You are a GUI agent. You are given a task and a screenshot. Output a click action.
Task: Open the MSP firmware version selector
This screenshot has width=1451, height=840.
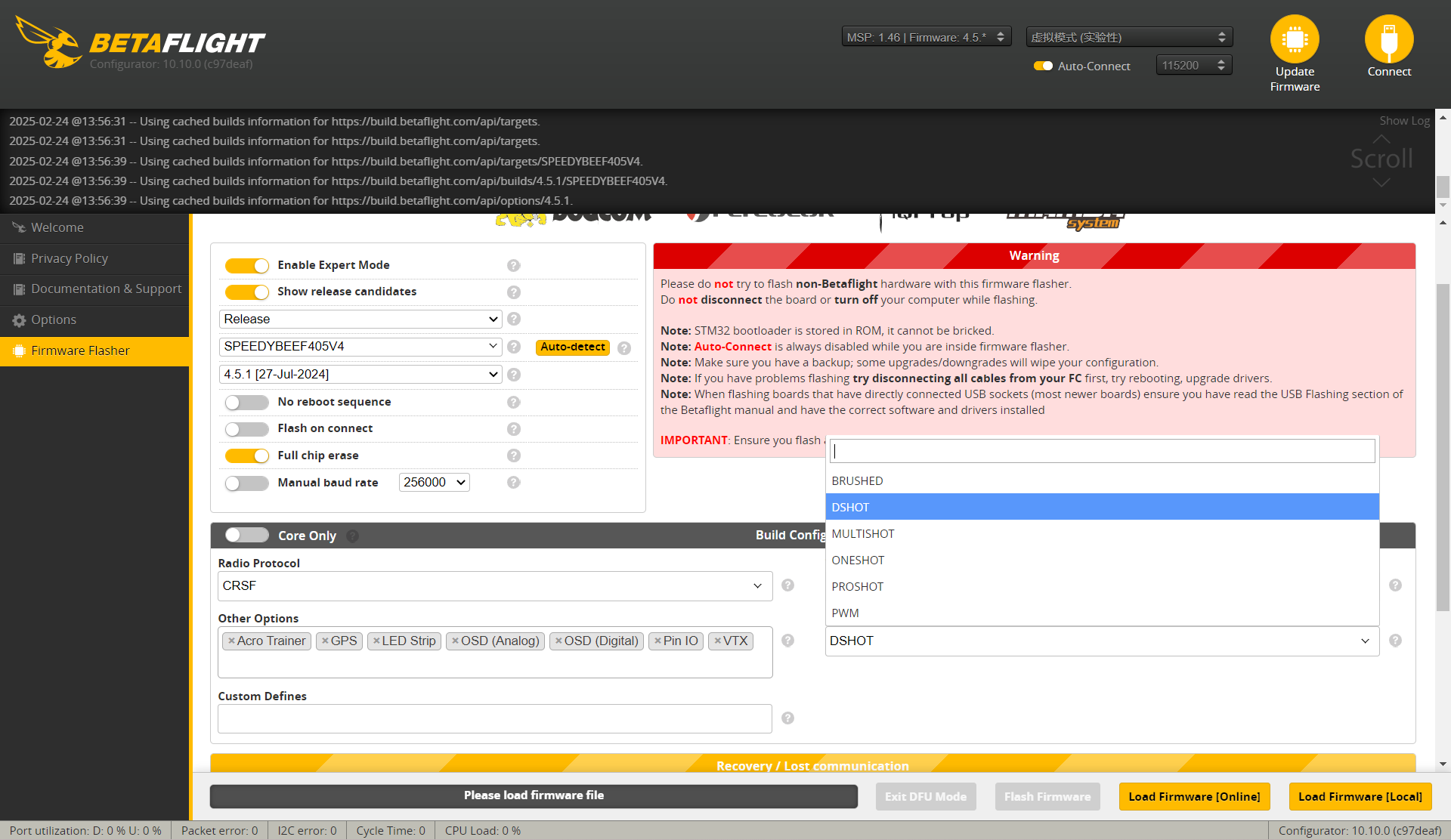927,37
